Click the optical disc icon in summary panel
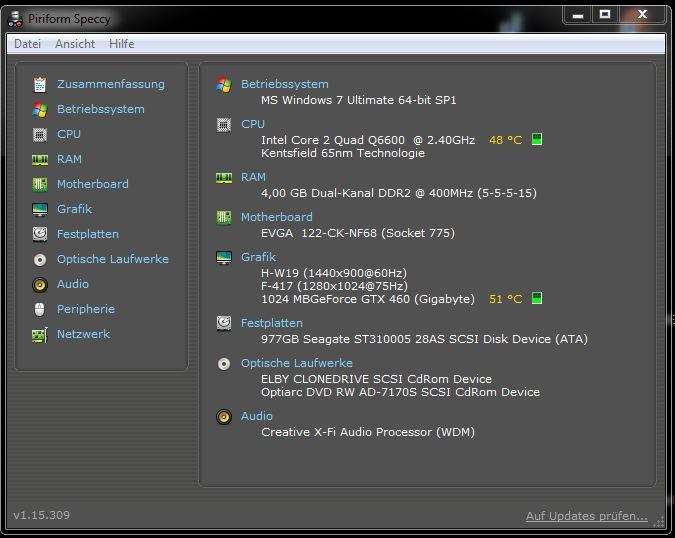Screen dimensions: 675x538 pos(224,364)
